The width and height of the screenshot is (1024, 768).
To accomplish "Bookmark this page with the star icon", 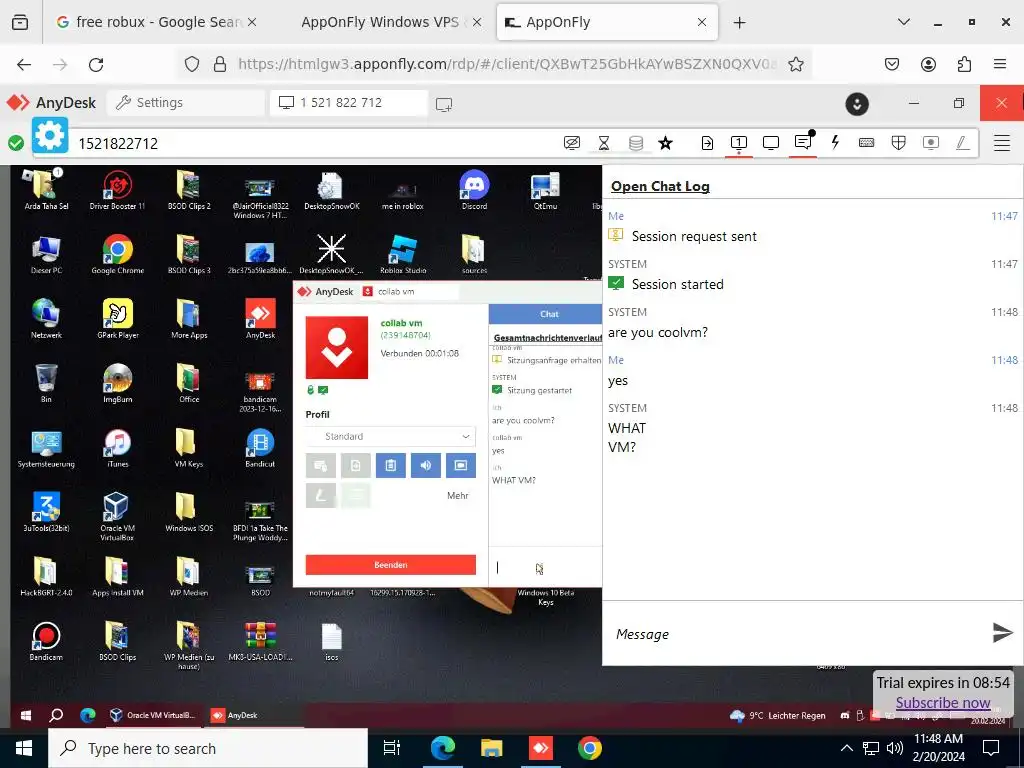I will point(795,64).
